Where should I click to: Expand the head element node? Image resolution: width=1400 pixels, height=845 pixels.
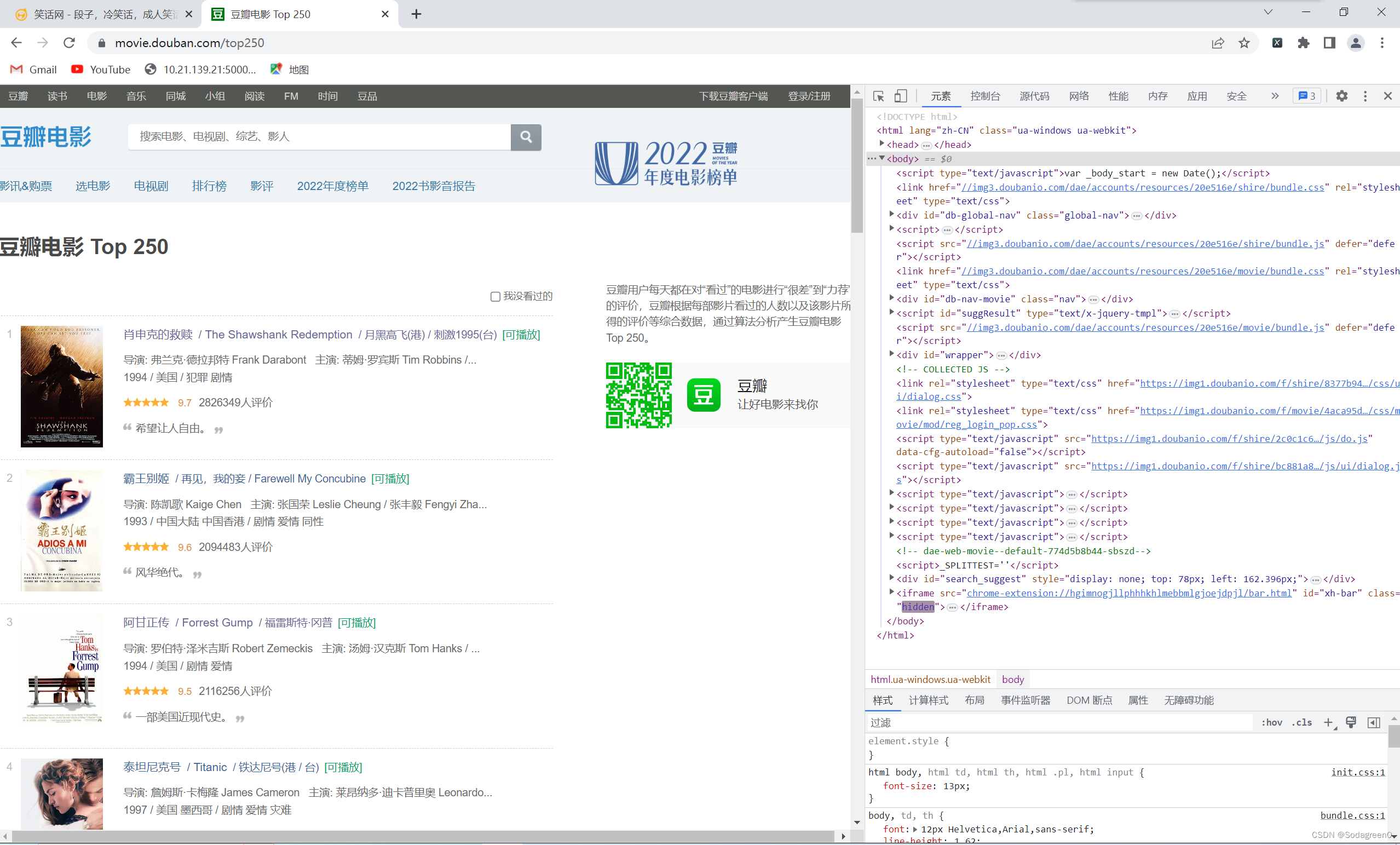pos(882,144)
